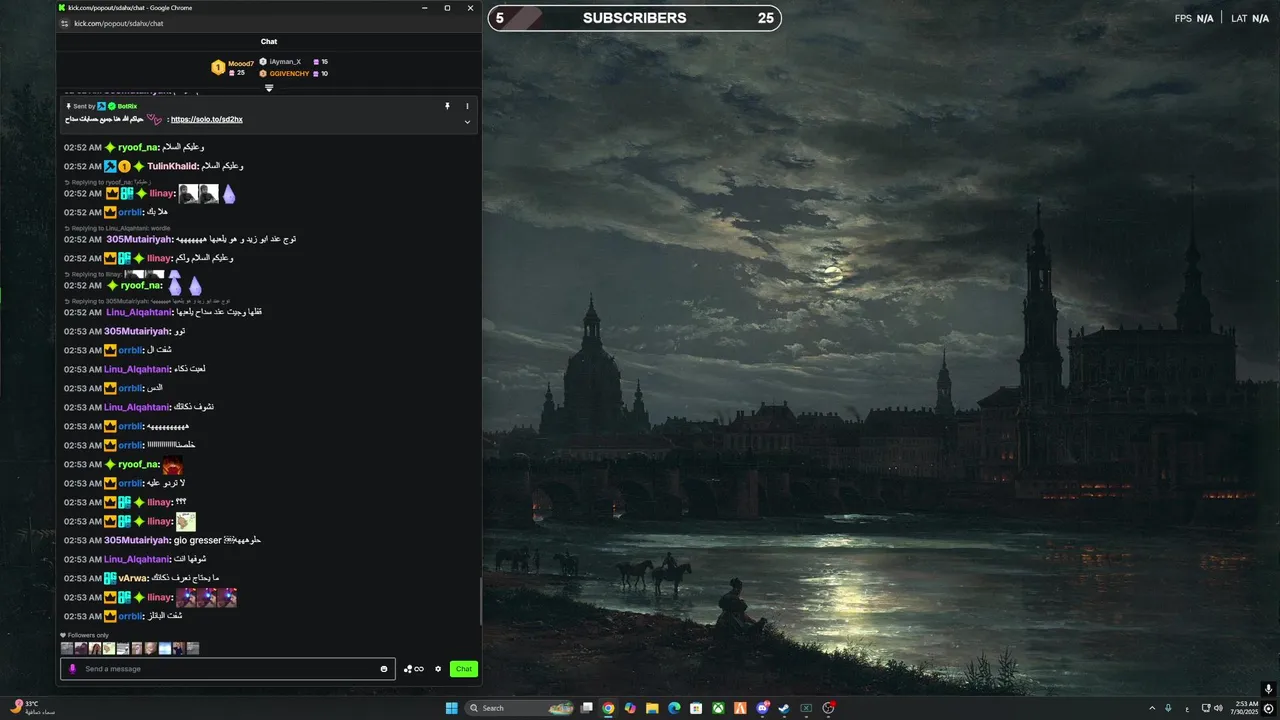Click the Chrome address bar URL

coord(118,23)
